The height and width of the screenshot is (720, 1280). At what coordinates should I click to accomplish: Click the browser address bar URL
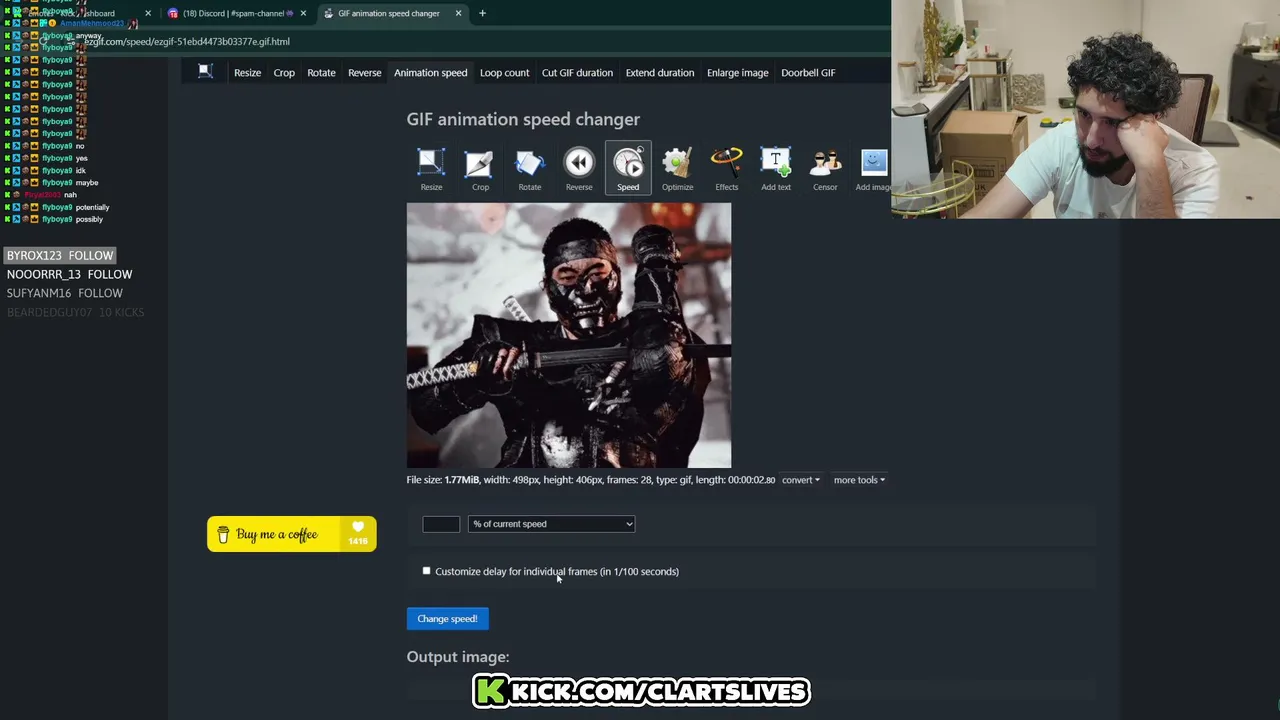(x=187, y=41)
